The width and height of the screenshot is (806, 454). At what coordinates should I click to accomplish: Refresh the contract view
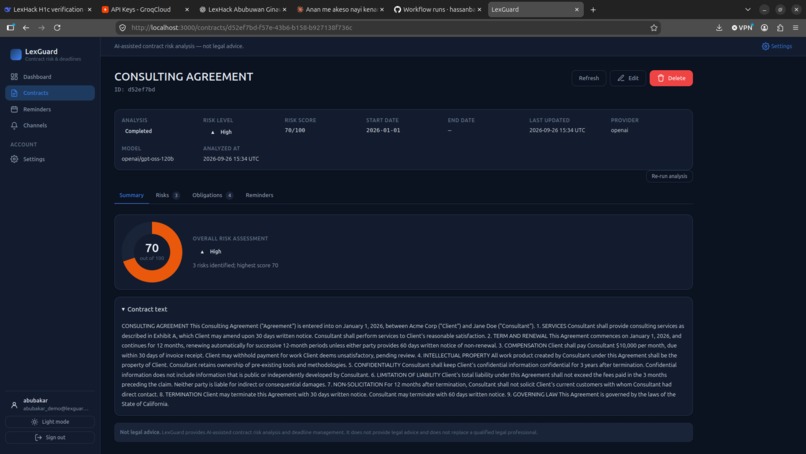[x=589, y=78]
